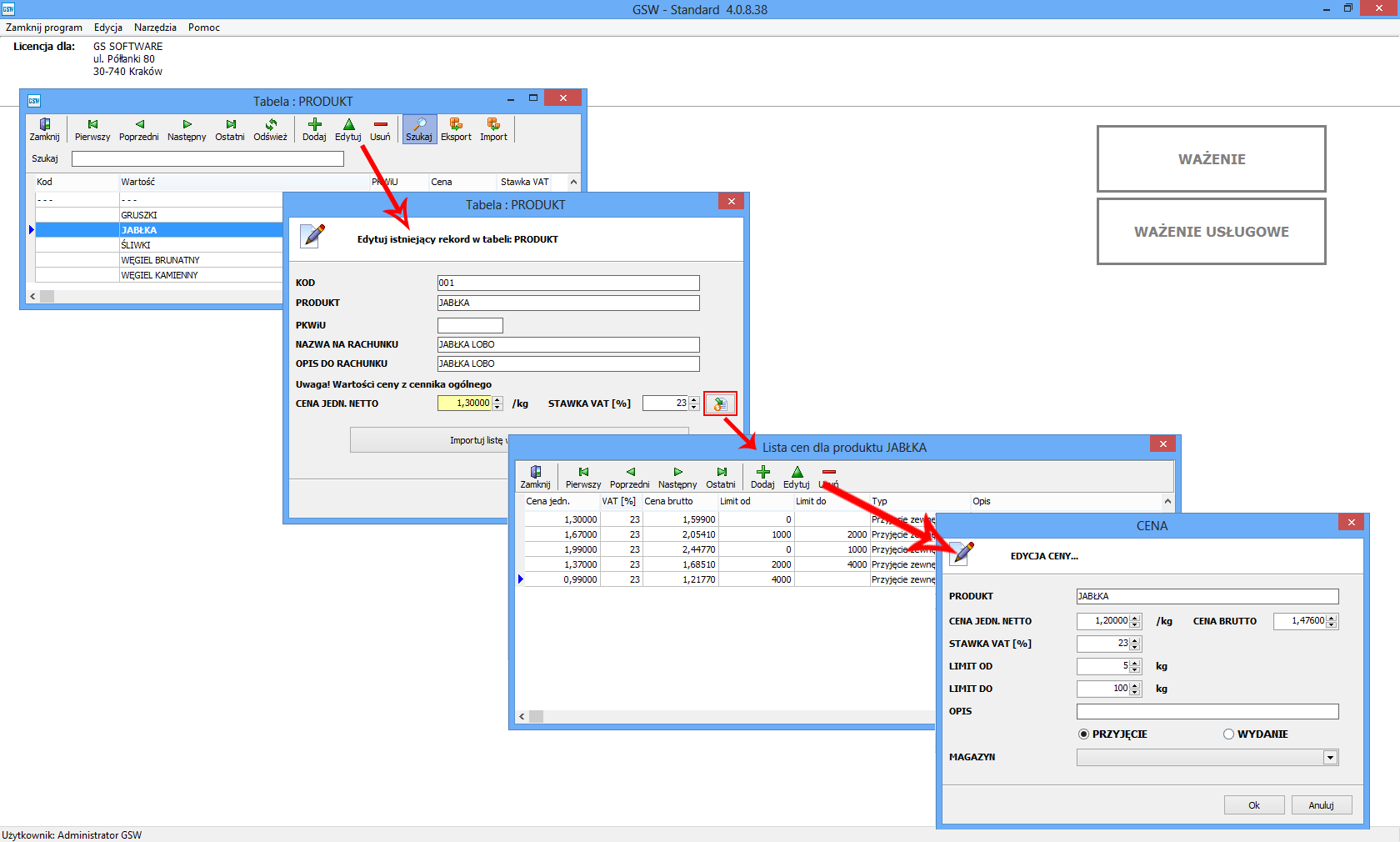Decrease the CENA JEDN. NETTO value in CENA dialog

[x=1135, y=625]
